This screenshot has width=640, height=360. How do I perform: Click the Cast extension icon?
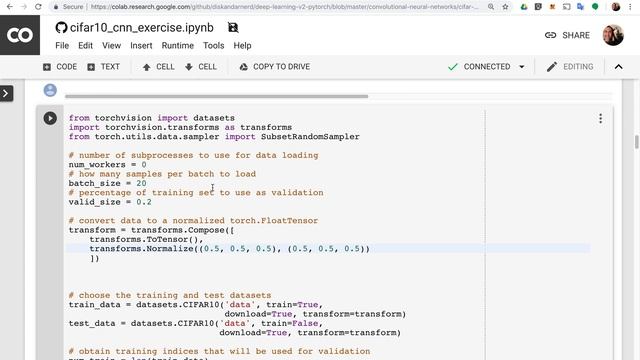[x=567, y=7]
